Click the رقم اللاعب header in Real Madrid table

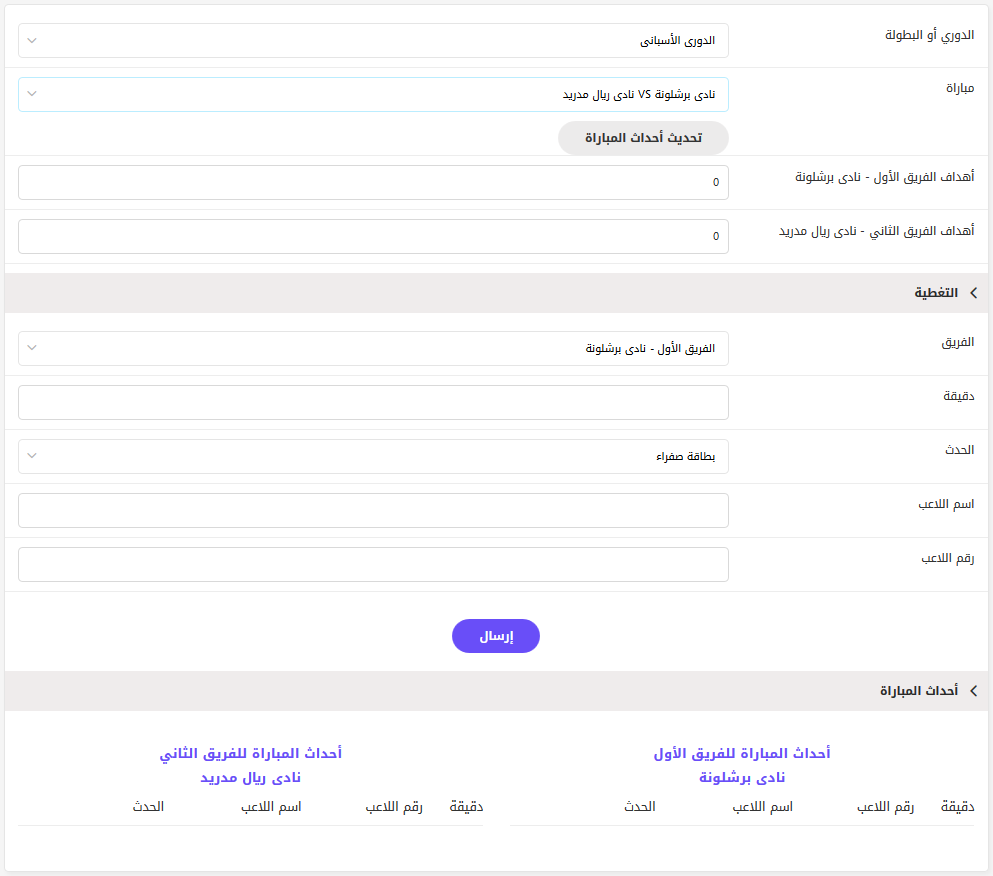pyautogui.click(x=394, y=806)
